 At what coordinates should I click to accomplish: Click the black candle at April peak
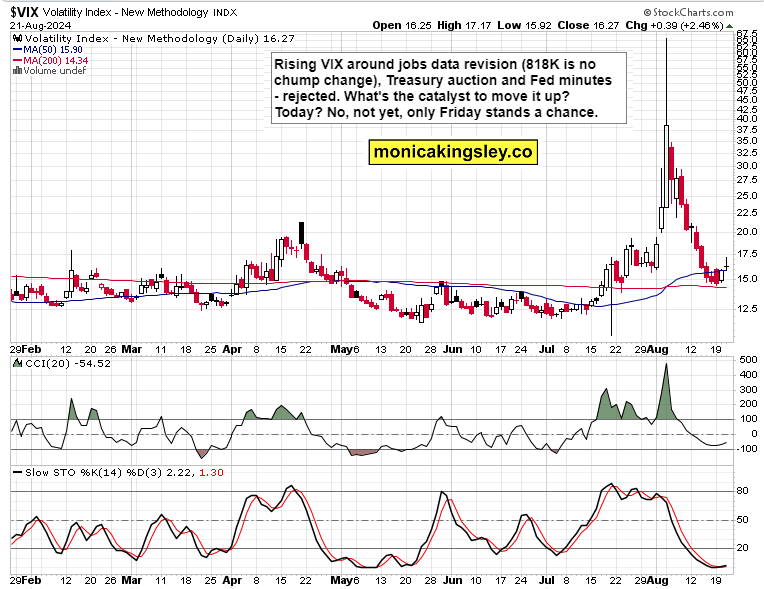301,230
